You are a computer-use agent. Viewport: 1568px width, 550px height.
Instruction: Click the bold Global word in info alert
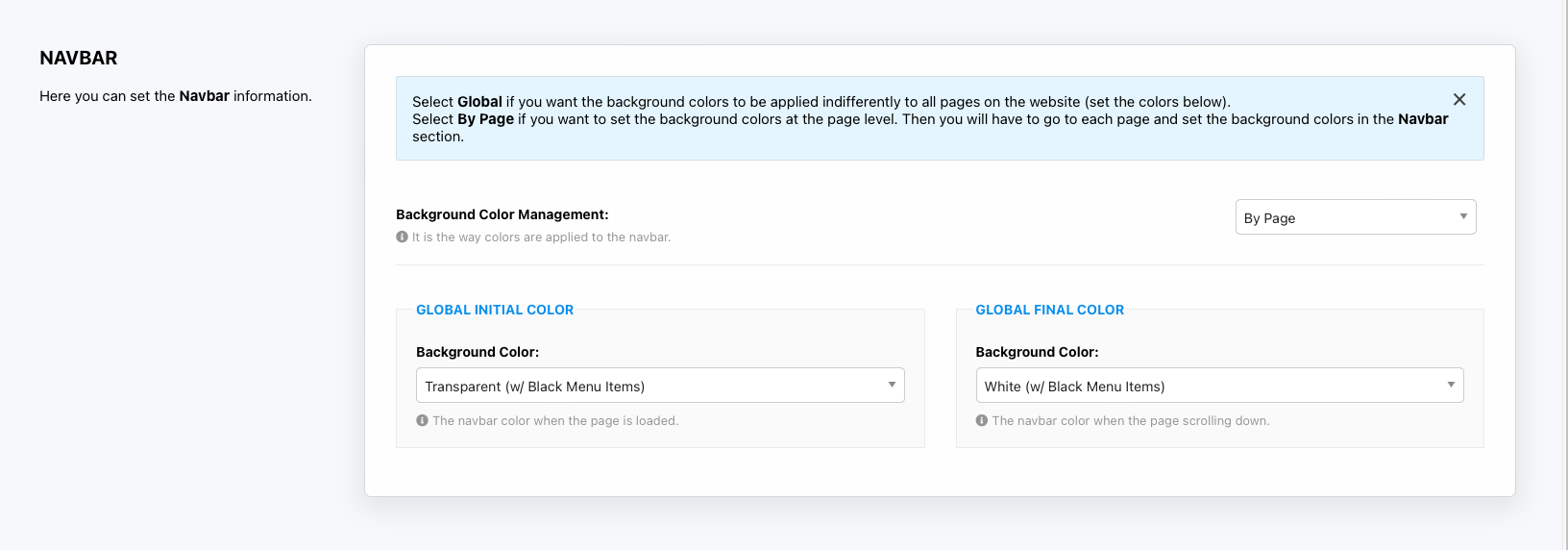479,102
